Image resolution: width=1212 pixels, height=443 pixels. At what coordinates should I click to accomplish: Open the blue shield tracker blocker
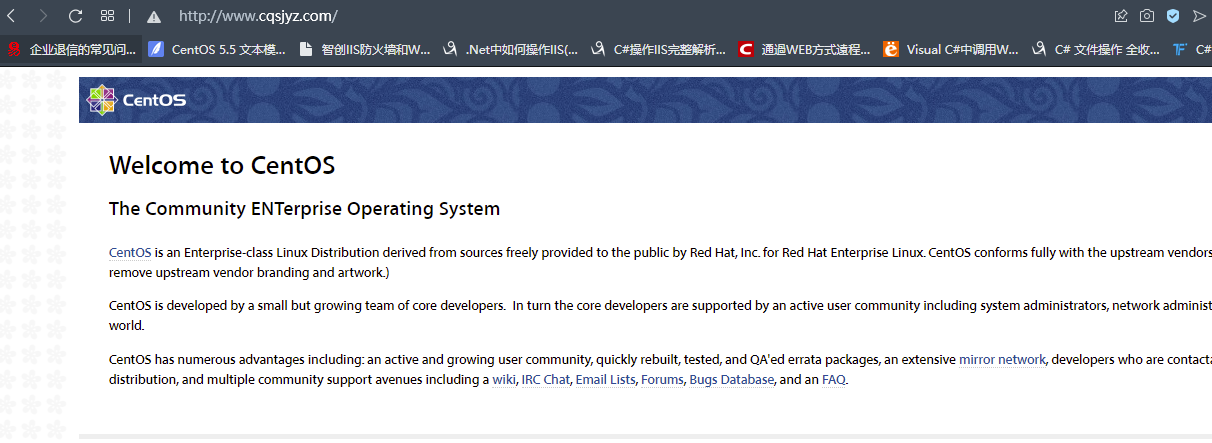1173,16
